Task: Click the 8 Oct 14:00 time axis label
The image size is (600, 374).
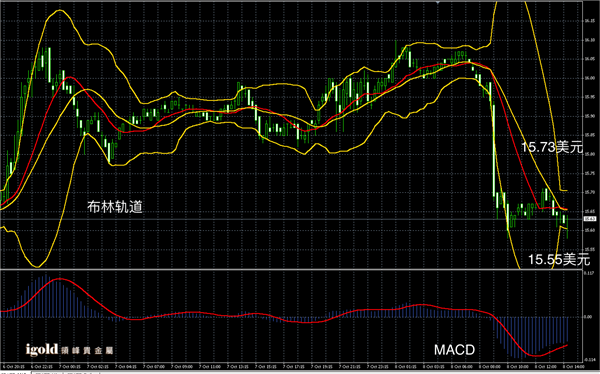Action: click(x=572, y=367)
